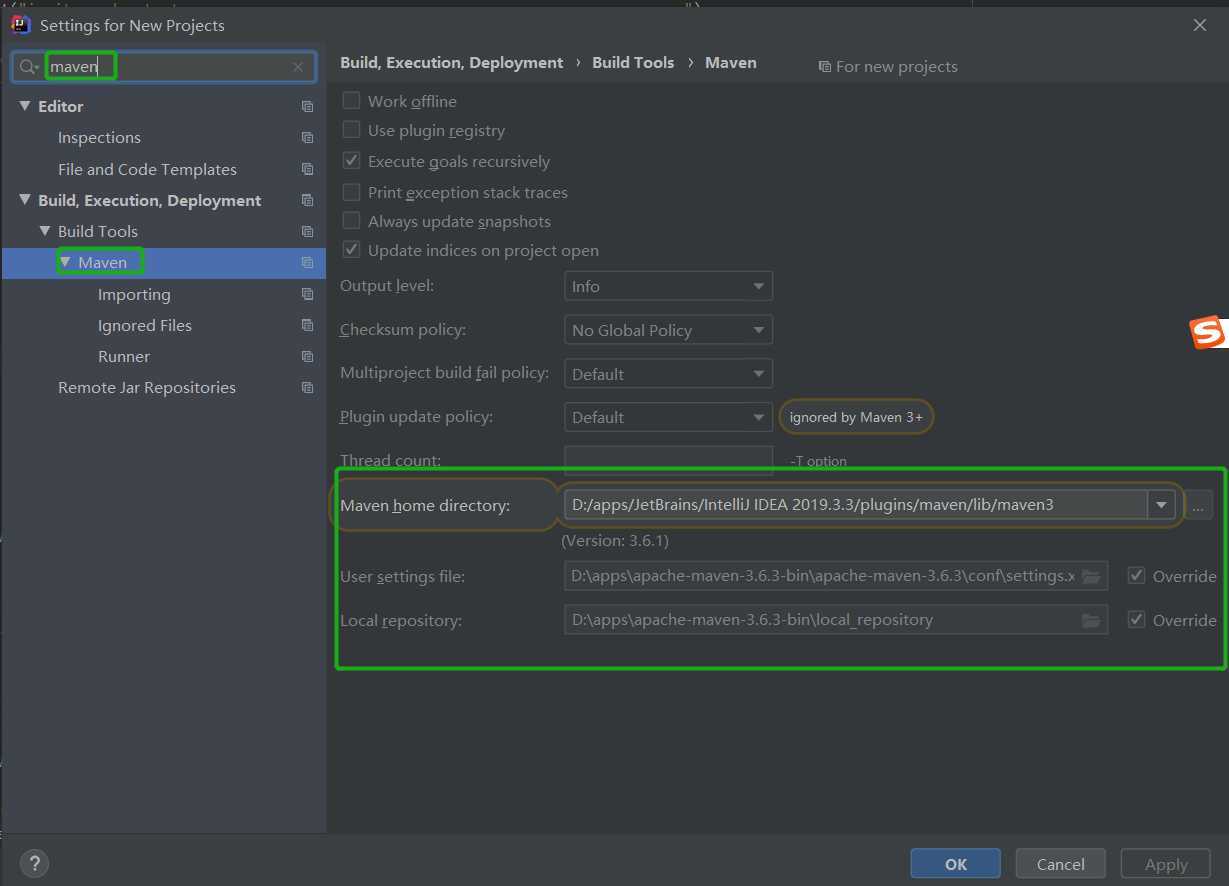
Task: Click the Apply button
Action: (1166, 864)
